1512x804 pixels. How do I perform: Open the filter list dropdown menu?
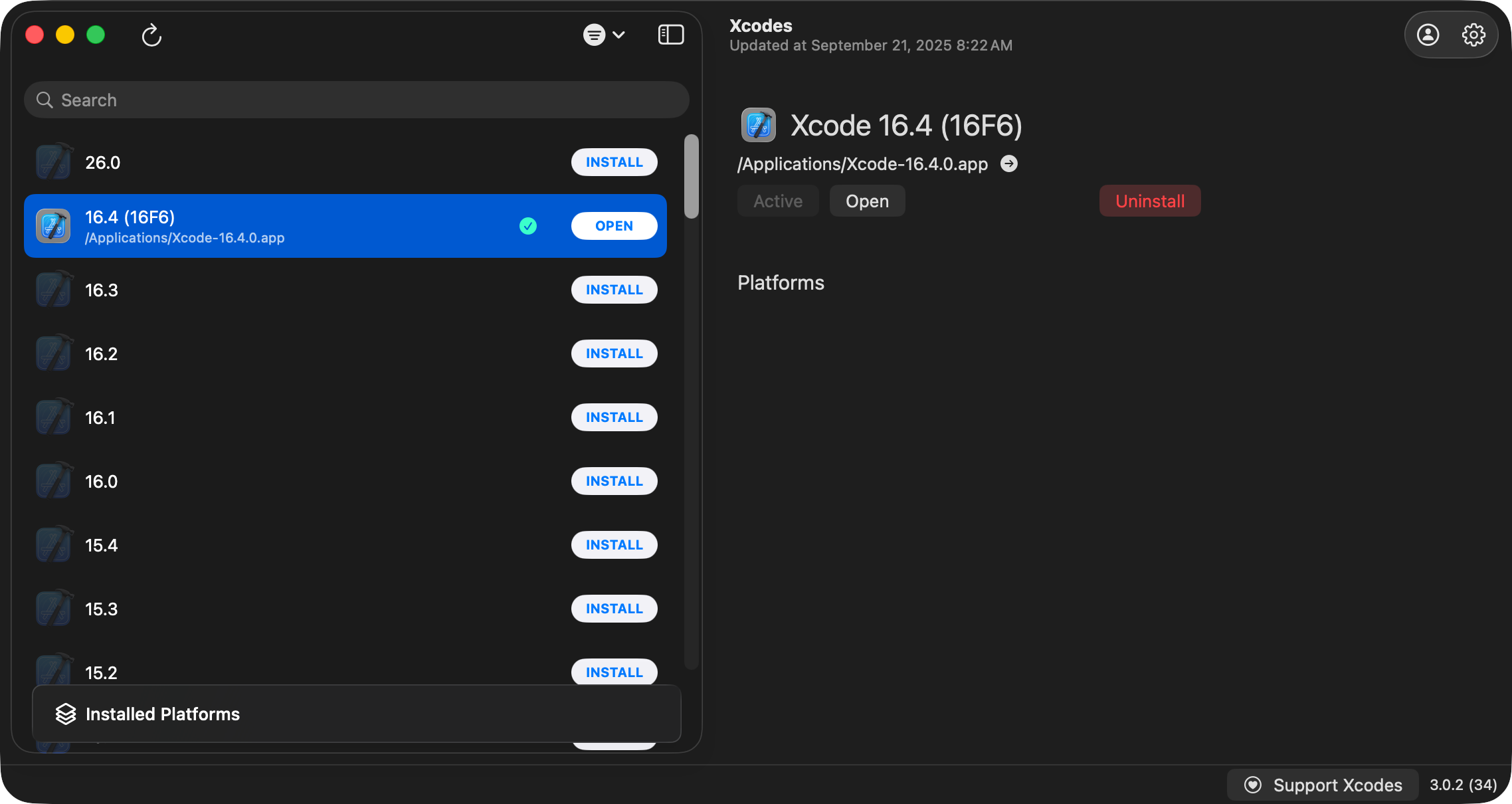pyautogui.click(x=604, y=35)
